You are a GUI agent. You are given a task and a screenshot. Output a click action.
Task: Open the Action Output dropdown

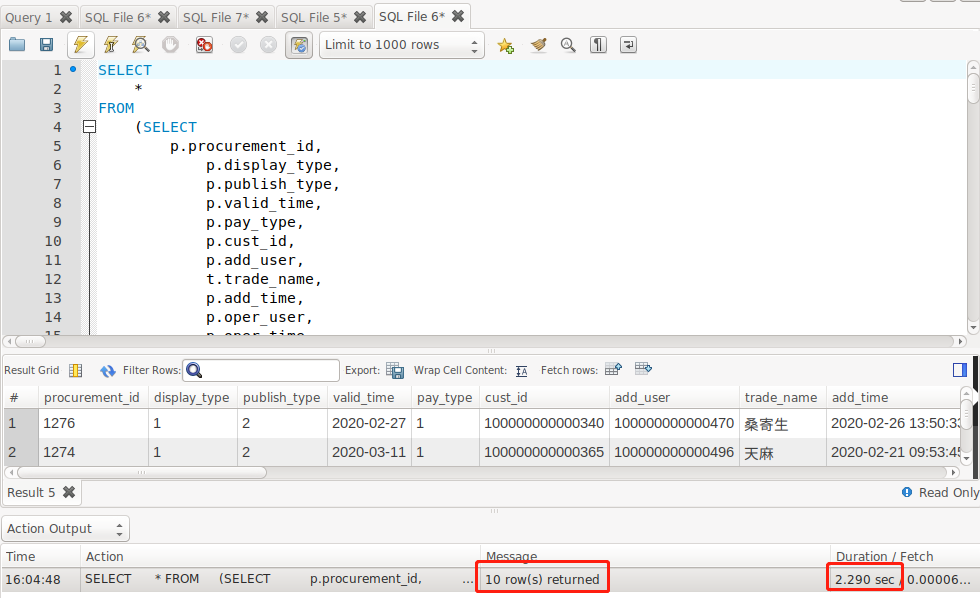pos(66,529)
